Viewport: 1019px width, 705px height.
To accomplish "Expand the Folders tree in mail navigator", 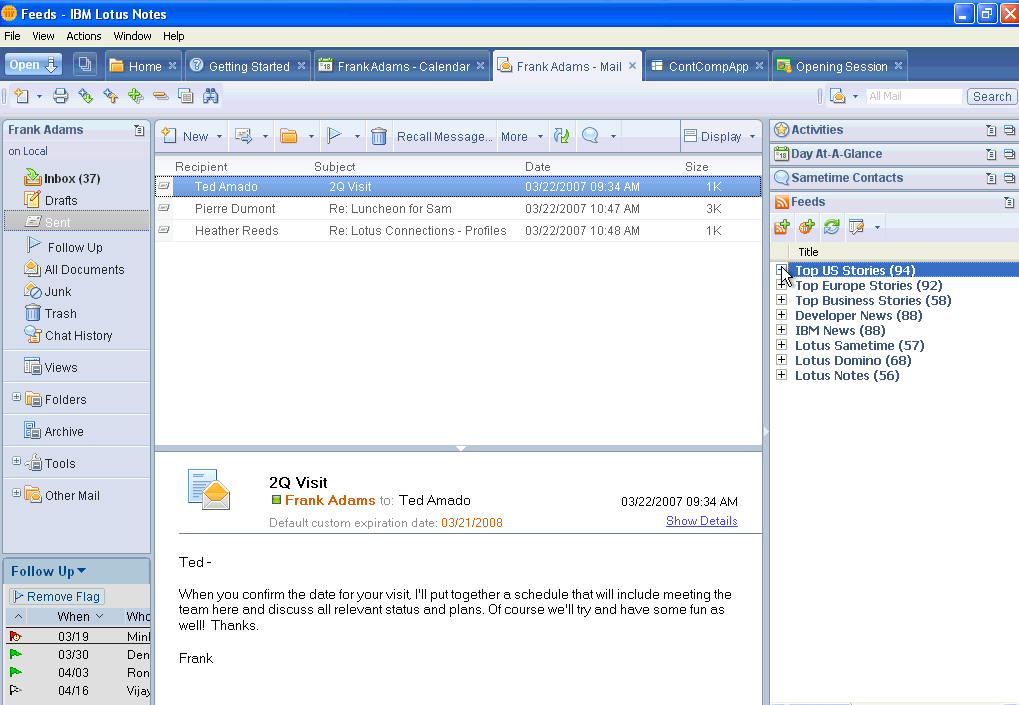I will (x=16, y=398).
